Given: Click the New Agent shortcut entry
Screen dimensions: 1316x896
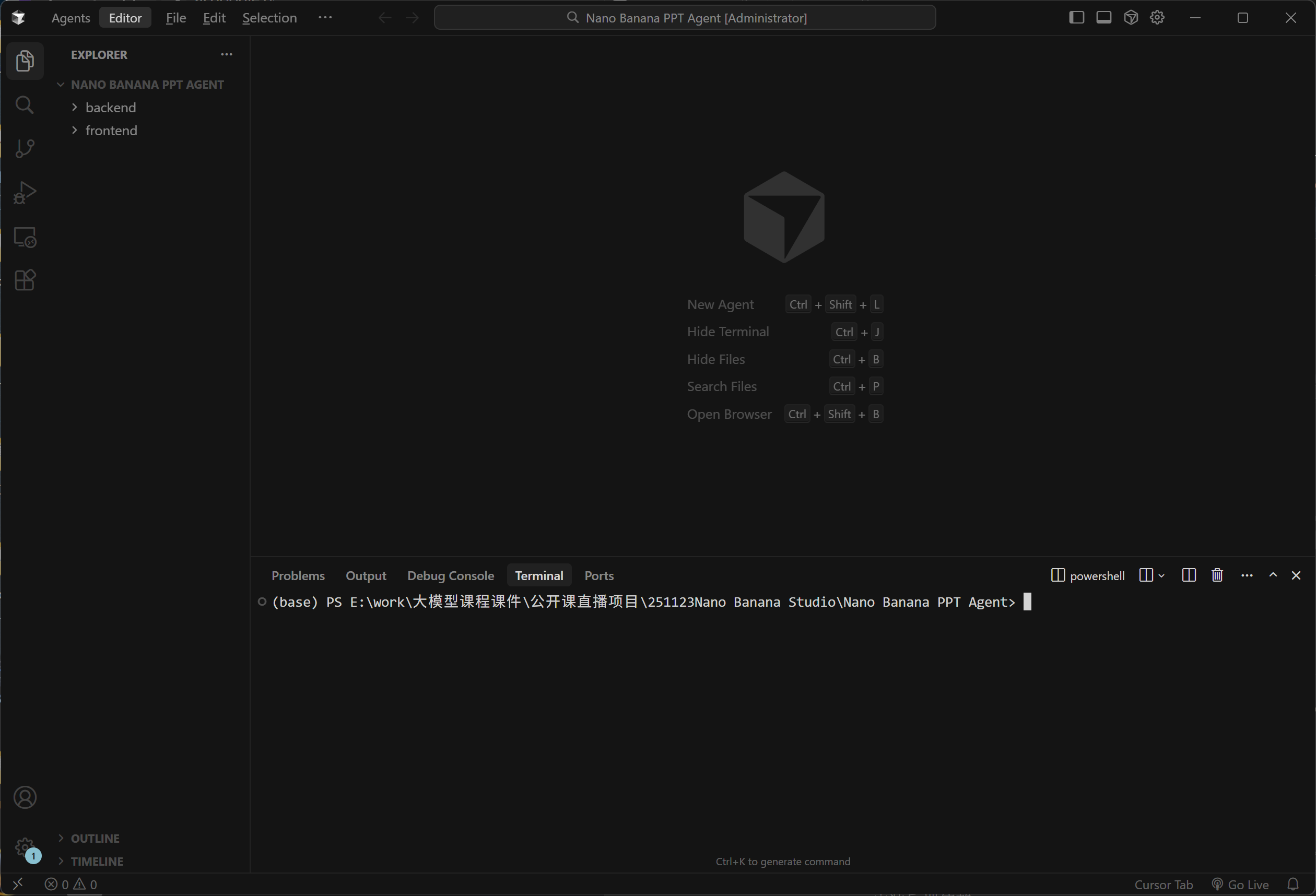Looking at the screenshot, I should click(x=785, y=304).
